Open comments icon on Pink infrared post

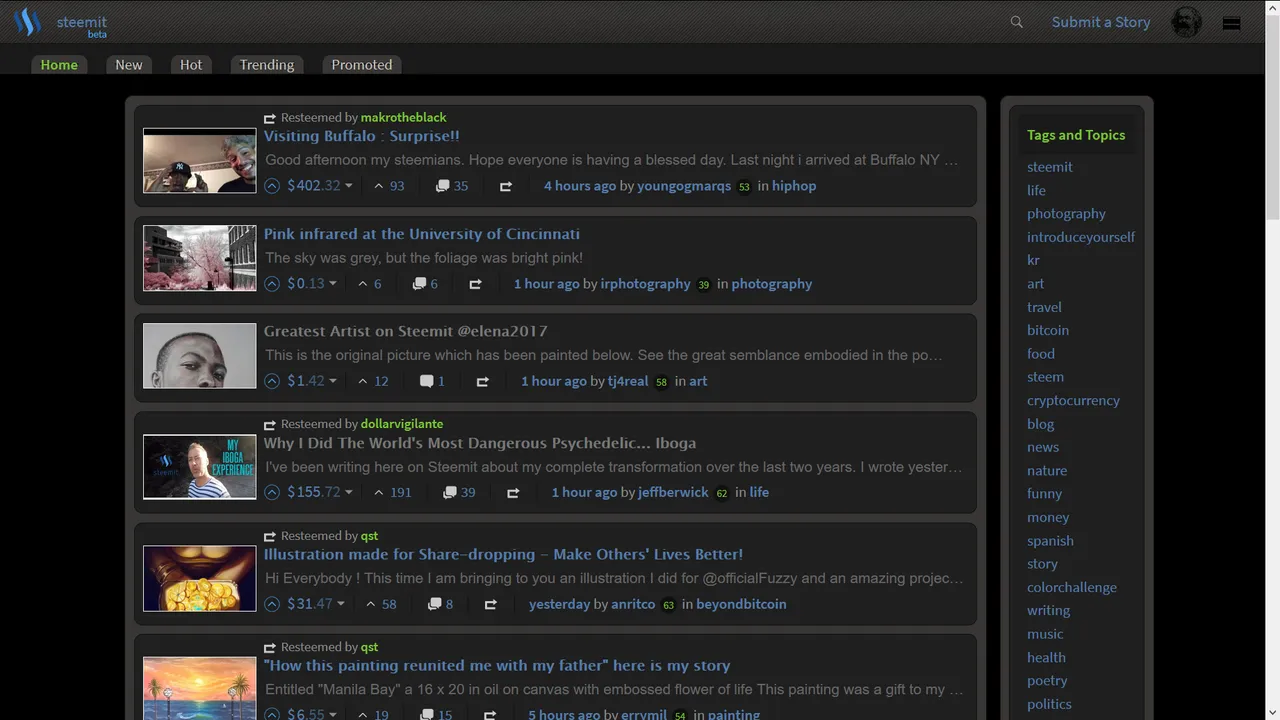pos(419,284)
